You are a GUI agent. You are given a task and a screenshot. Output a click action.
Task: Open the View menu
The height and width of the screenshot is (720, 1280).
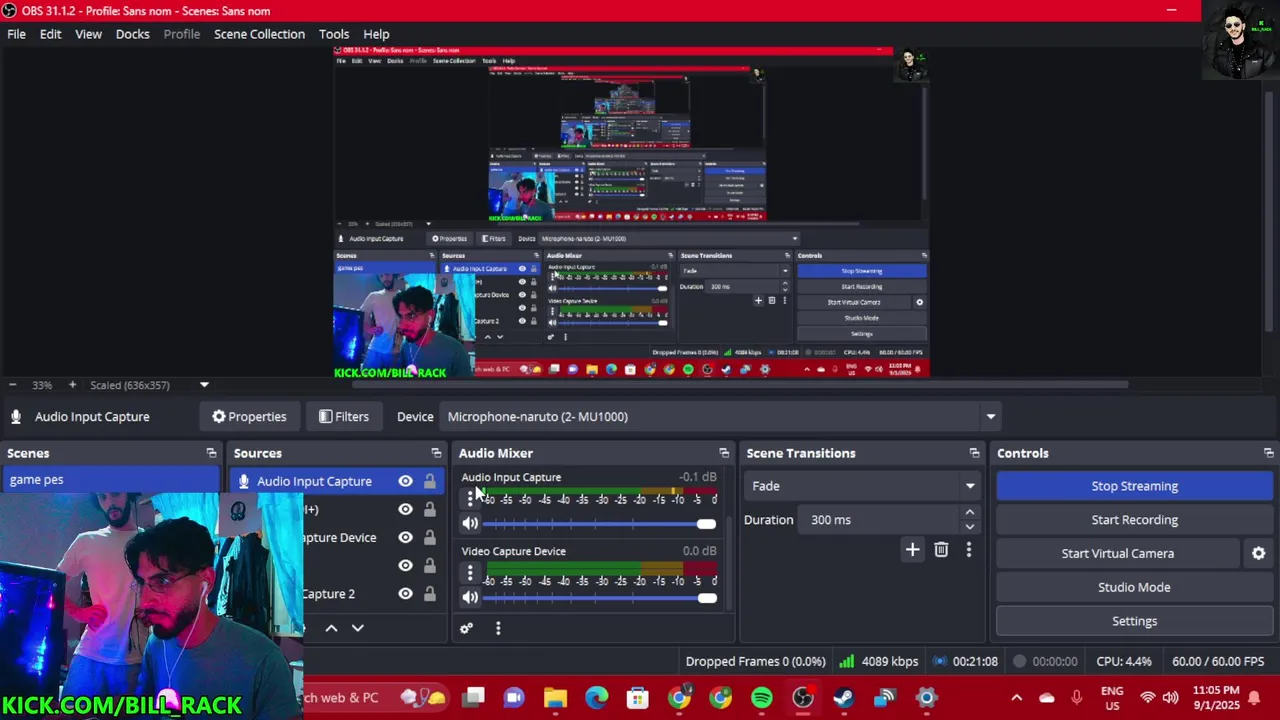[x=88, y=34]
